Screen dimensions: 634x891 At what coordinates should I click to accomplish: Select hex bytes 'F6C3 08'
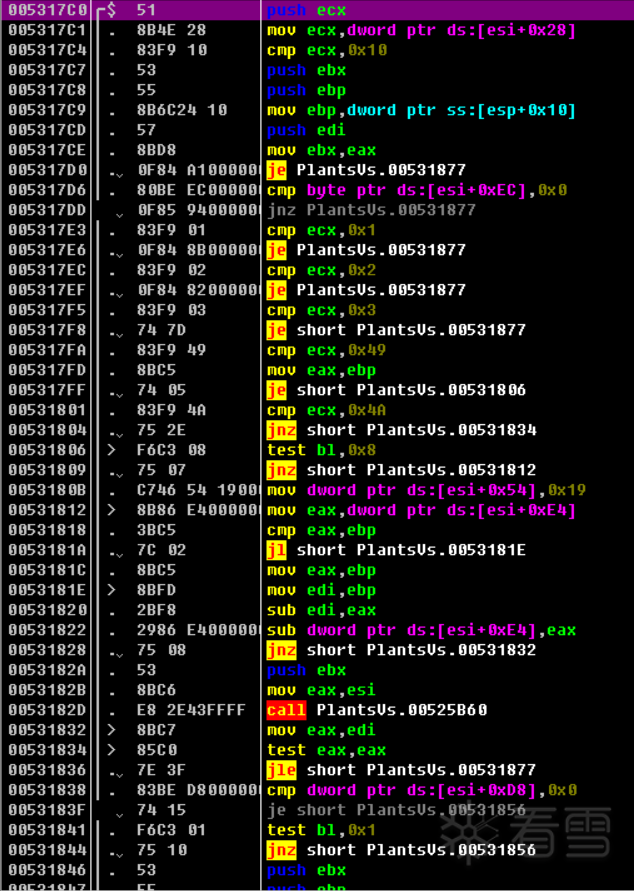coord(172,450)
